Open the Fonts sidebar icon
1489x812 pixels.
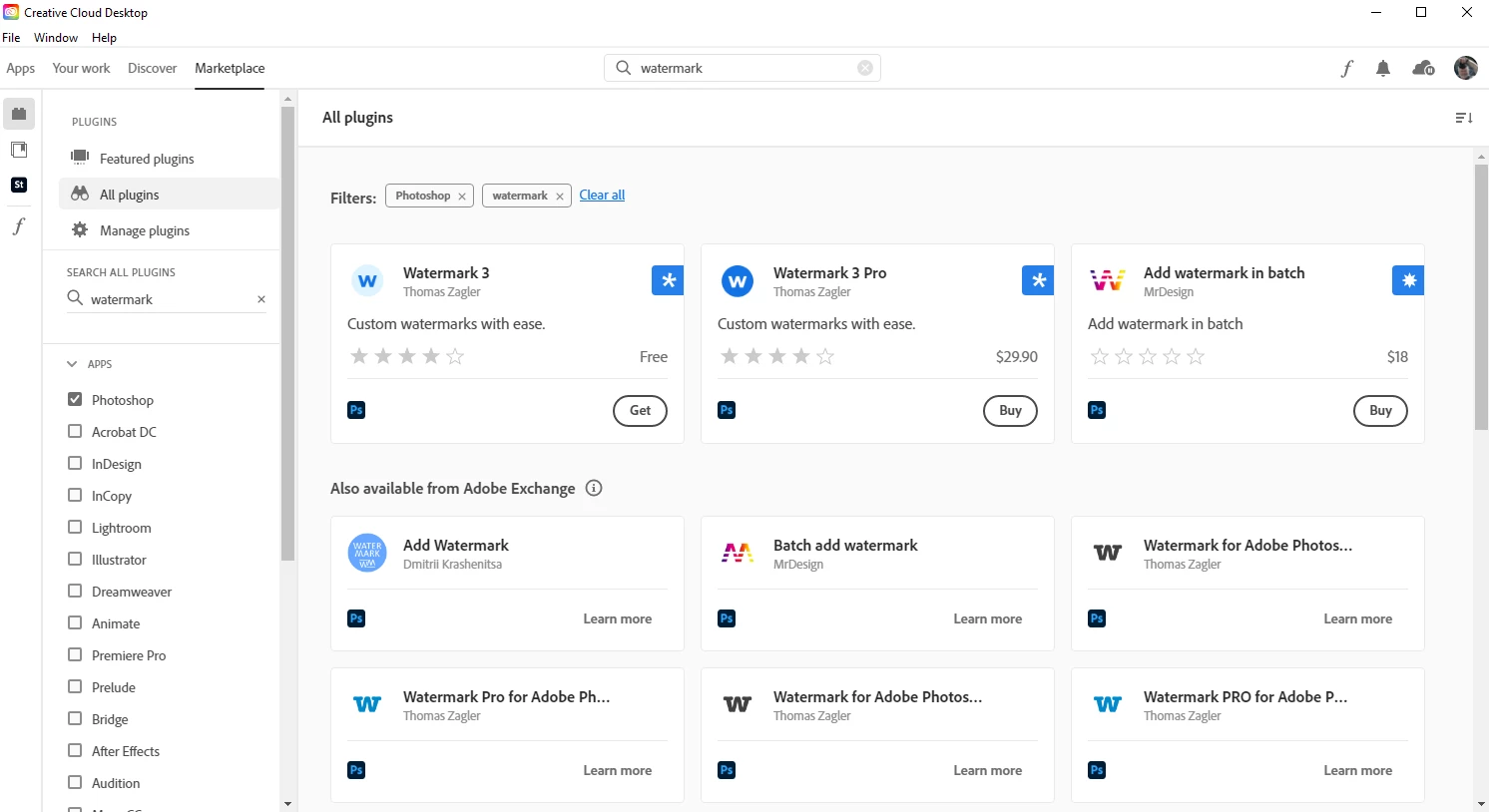coord(19,226)
